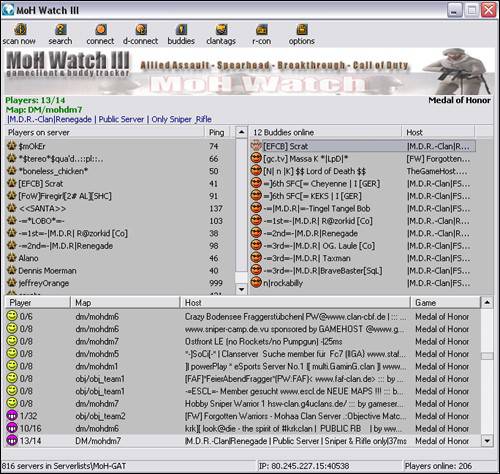This screenshot has width=500, height=474.
Task: Open the search tool
Action: tap(60, 30)
